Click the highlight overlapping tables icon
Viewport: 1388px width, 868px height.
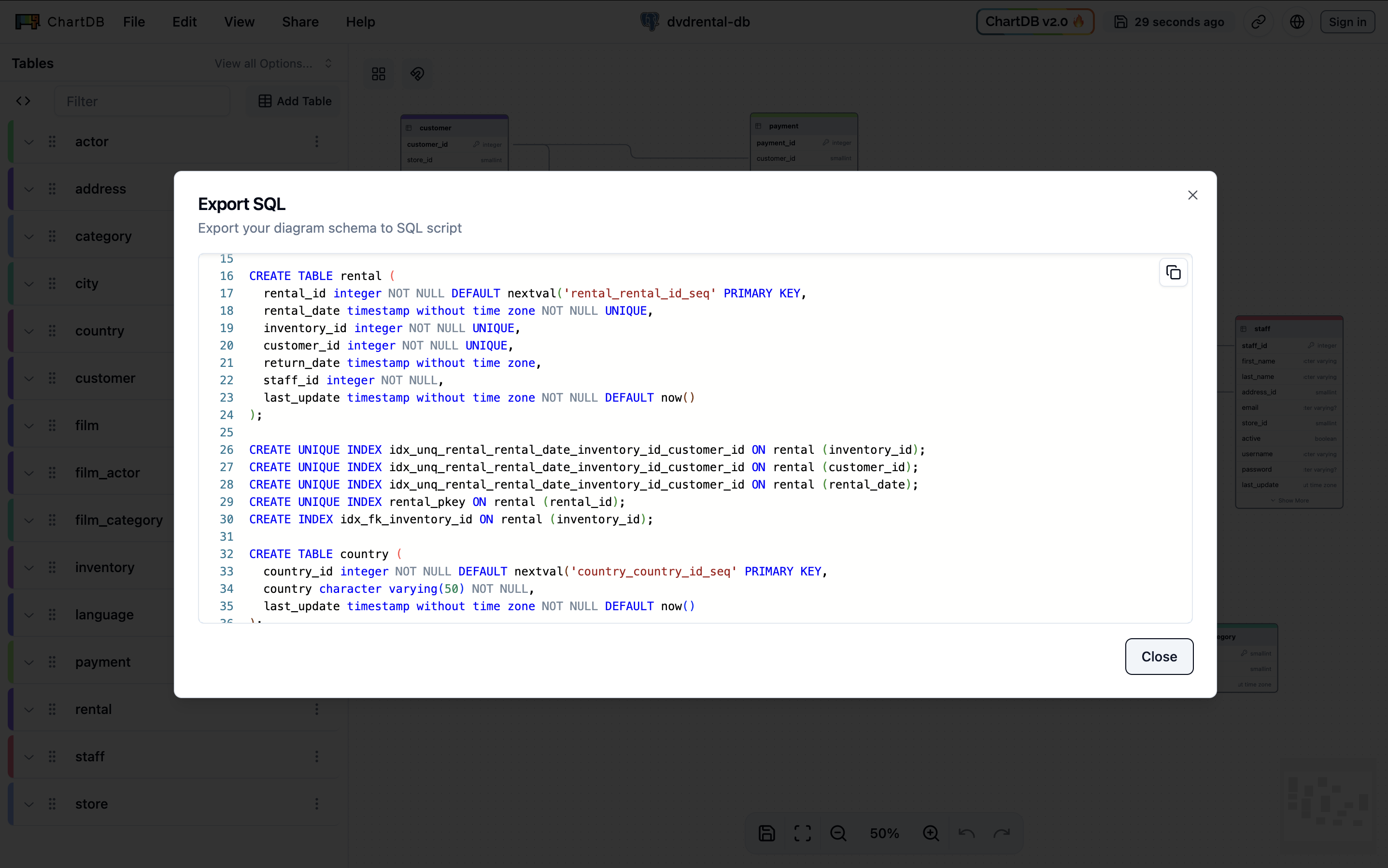click(417, 74)
